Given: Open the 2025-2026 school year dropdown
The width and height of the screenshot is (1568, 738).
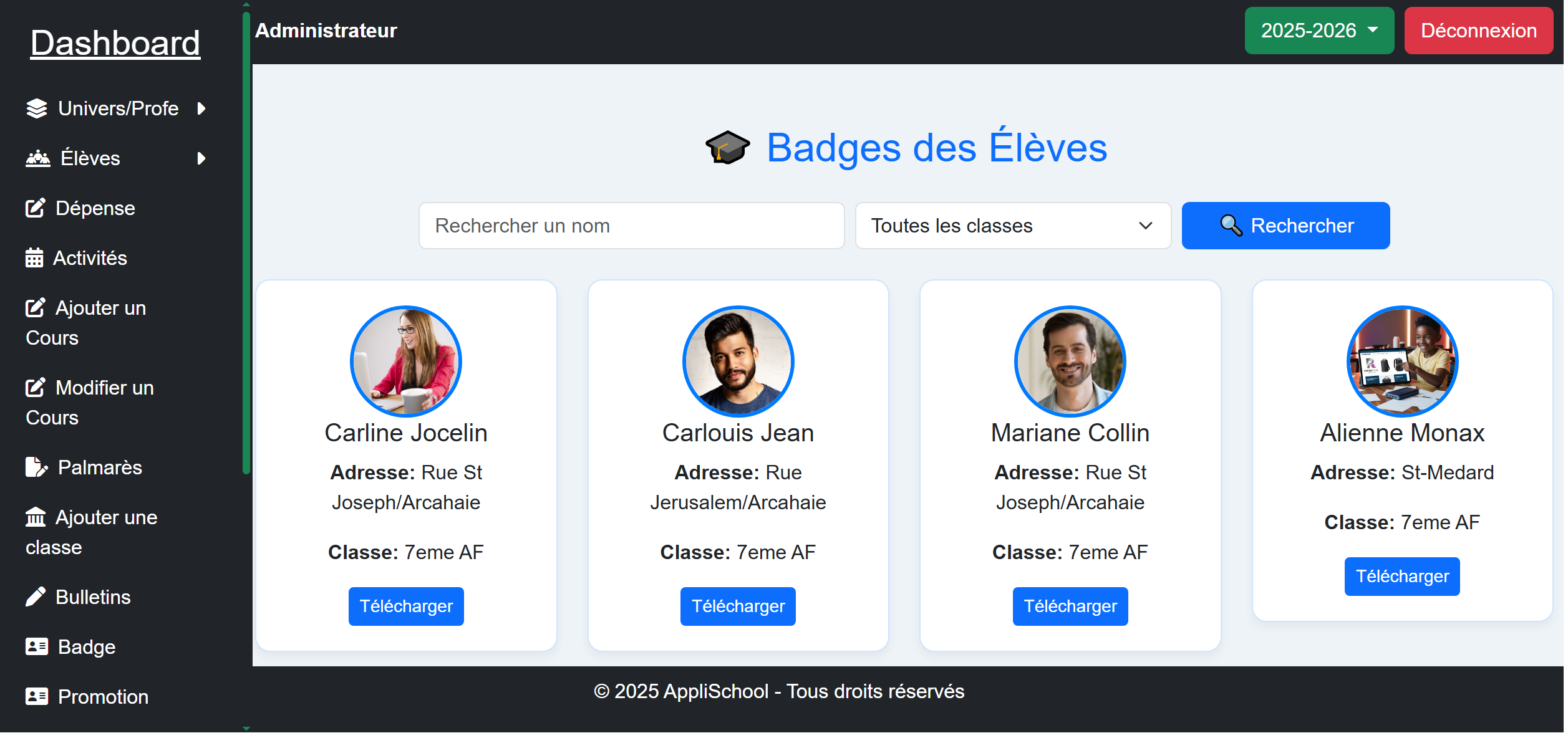Looking at the screenshot, I should point(1319,31).
